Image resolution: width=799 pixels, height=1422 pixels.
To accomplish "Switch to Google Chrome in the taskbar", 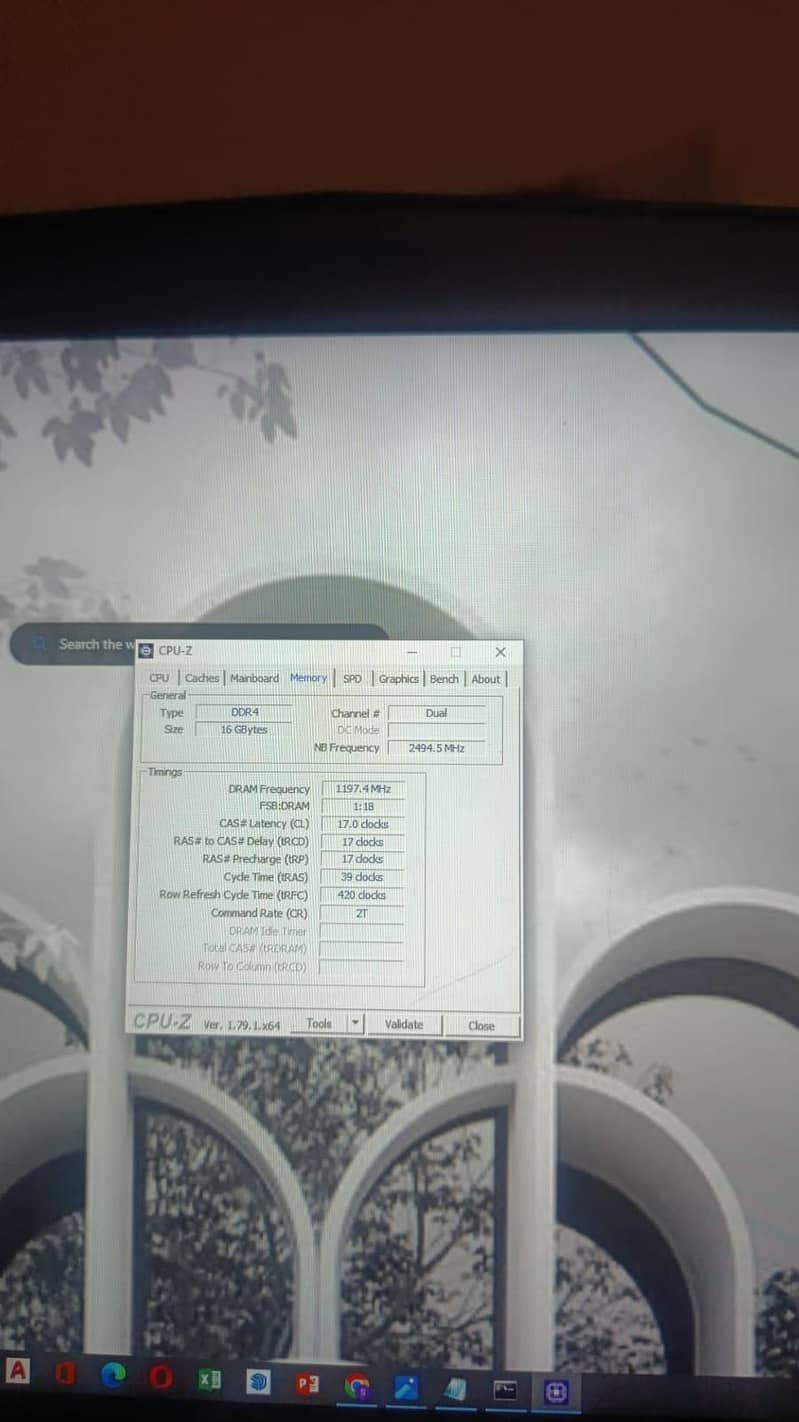I will (x=357, y=1387).
